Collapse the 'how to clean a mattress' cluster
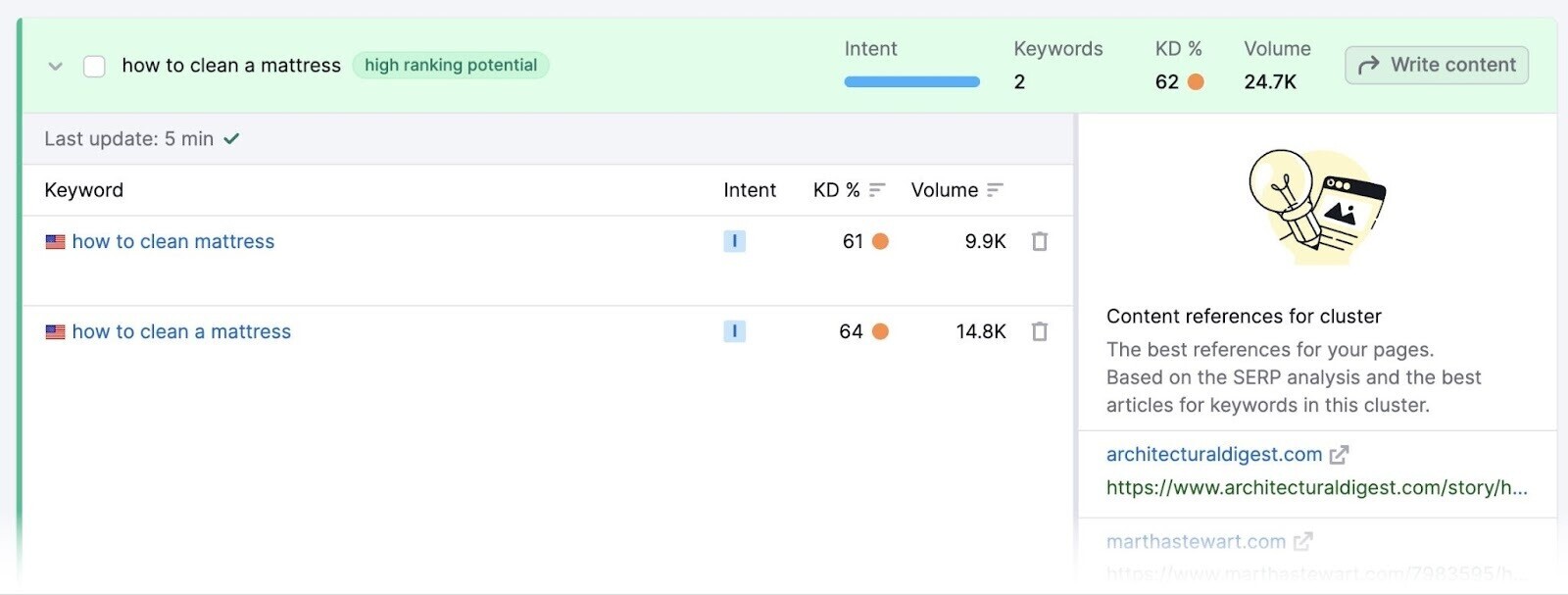The width and height of the screenshot is (1568, 595). 56,66
